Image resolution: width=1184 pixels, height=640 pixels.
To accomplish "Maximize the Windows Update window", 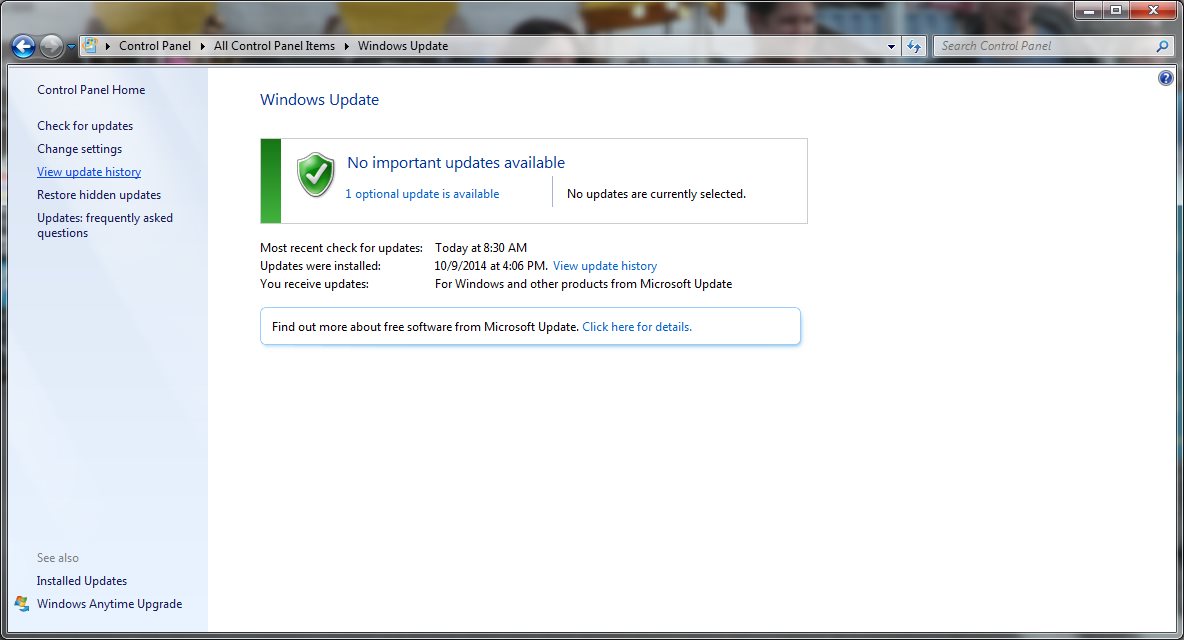I will pos(1116,11).
